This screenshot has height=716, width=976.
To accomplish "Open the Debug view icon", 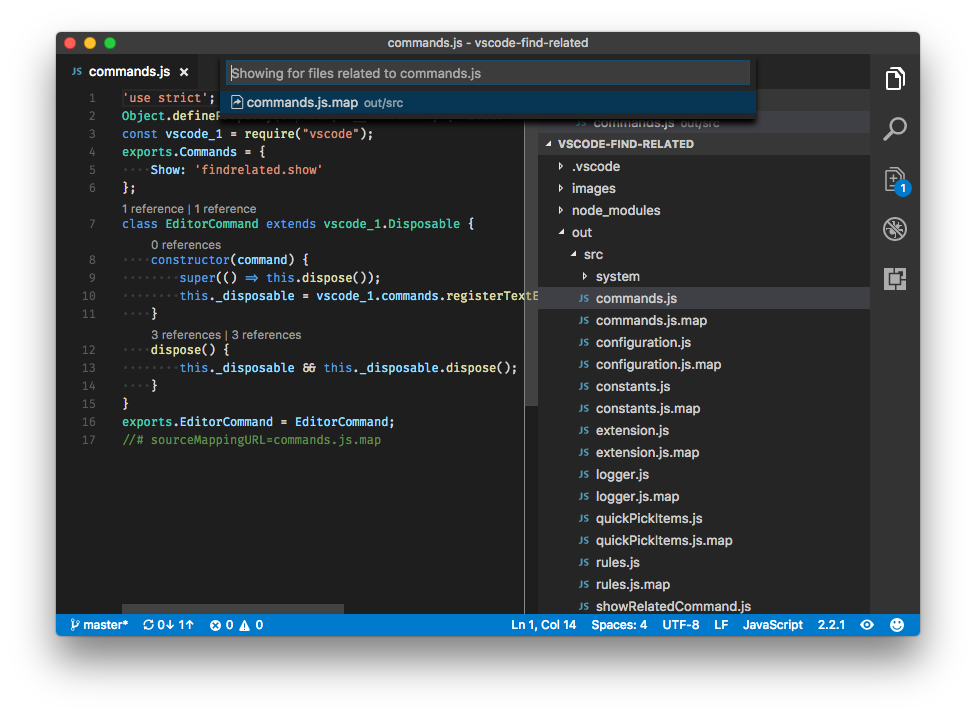I will click(x=894, y=229).
